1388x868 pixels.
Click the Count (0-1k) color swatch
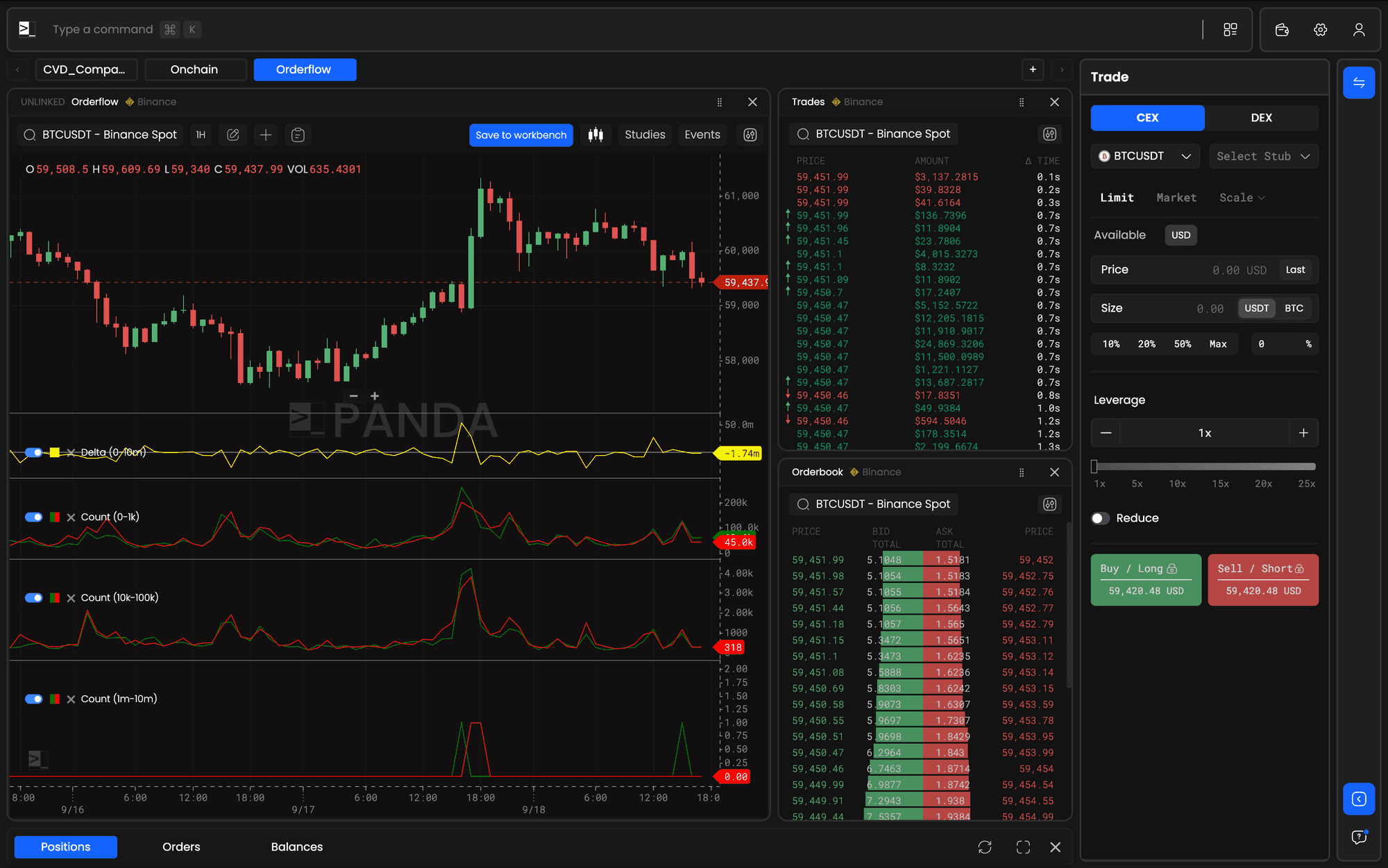(55, 517)
